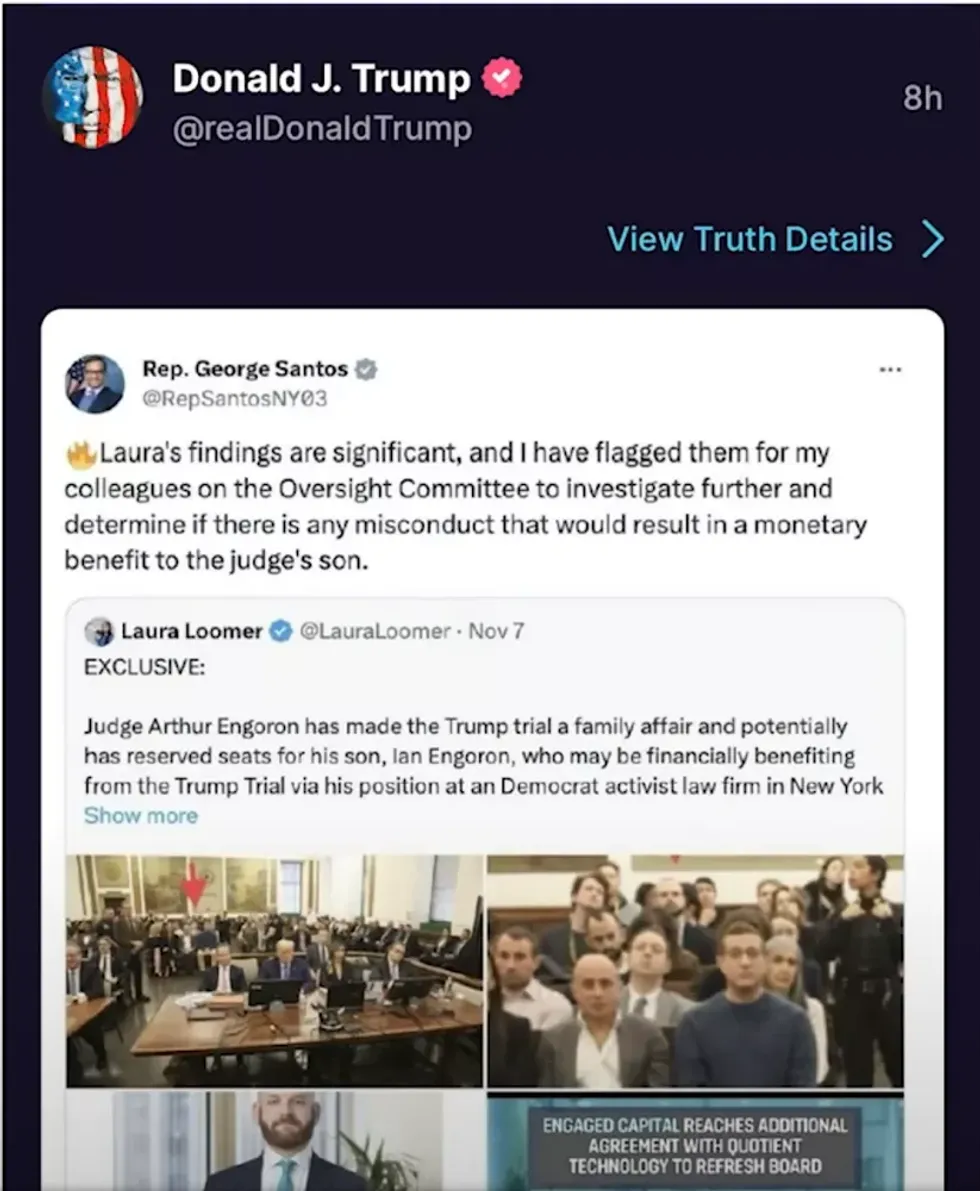Screen dimensions: 980x1191
Task: Open the three-dot options on the Santos tweet
Action: [x=891, y=369]
